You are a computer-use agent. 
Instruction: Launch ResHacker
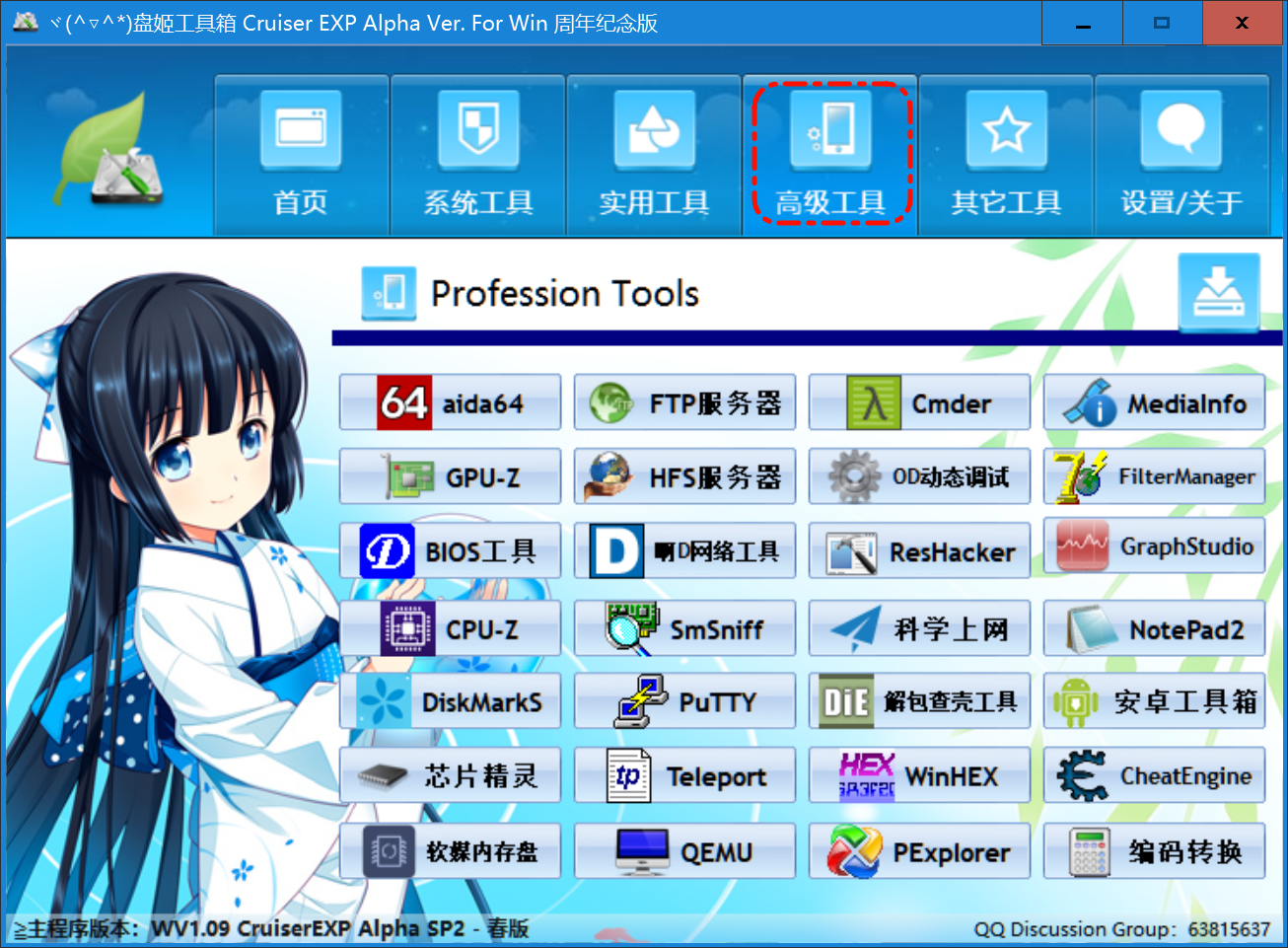919,550
